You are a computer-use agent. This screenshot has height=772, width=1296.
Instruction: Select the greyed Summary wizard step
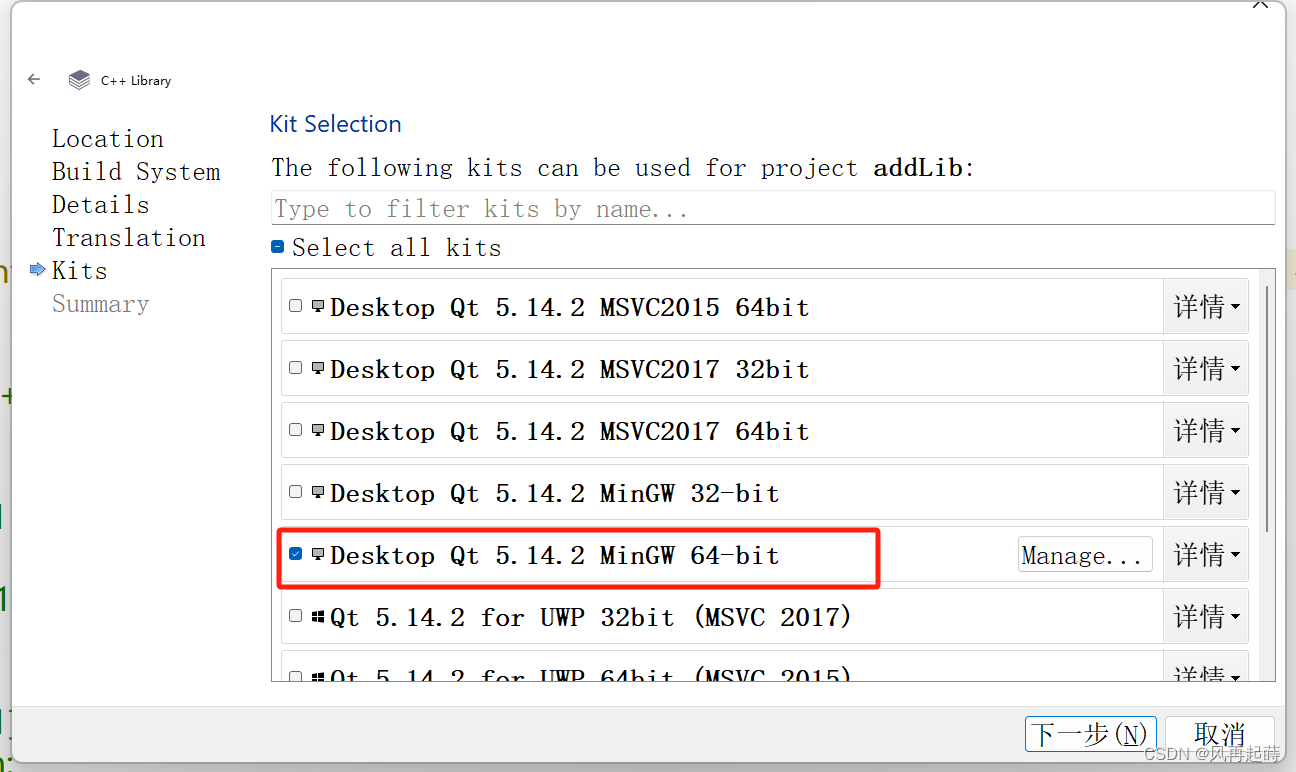101,304
